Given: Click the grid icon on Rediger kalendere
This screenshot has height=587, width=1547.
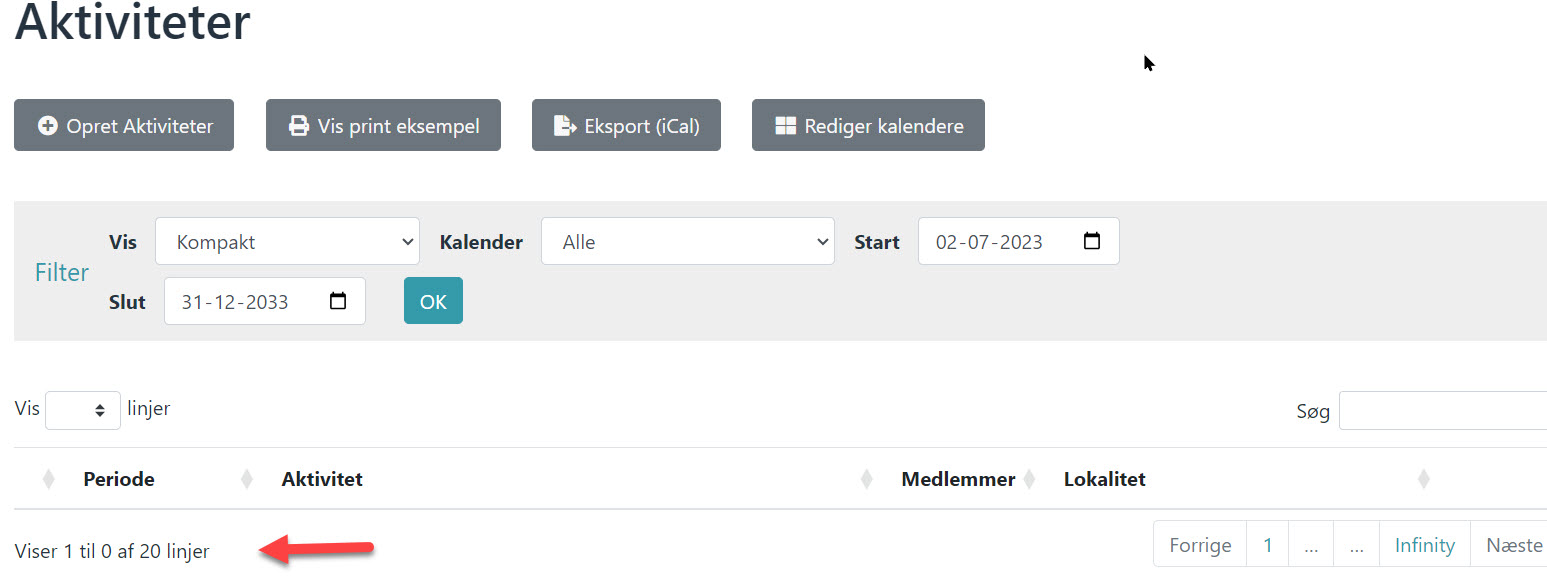Looking at the screenshot, I should click(x=786, y=126).
